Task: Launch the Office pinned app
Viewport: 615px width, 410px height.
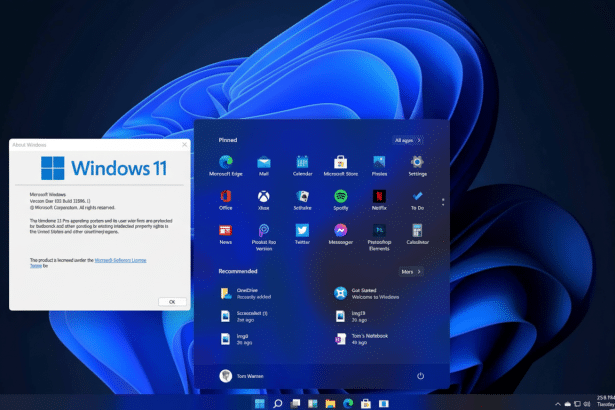Action: coord(226,200)
